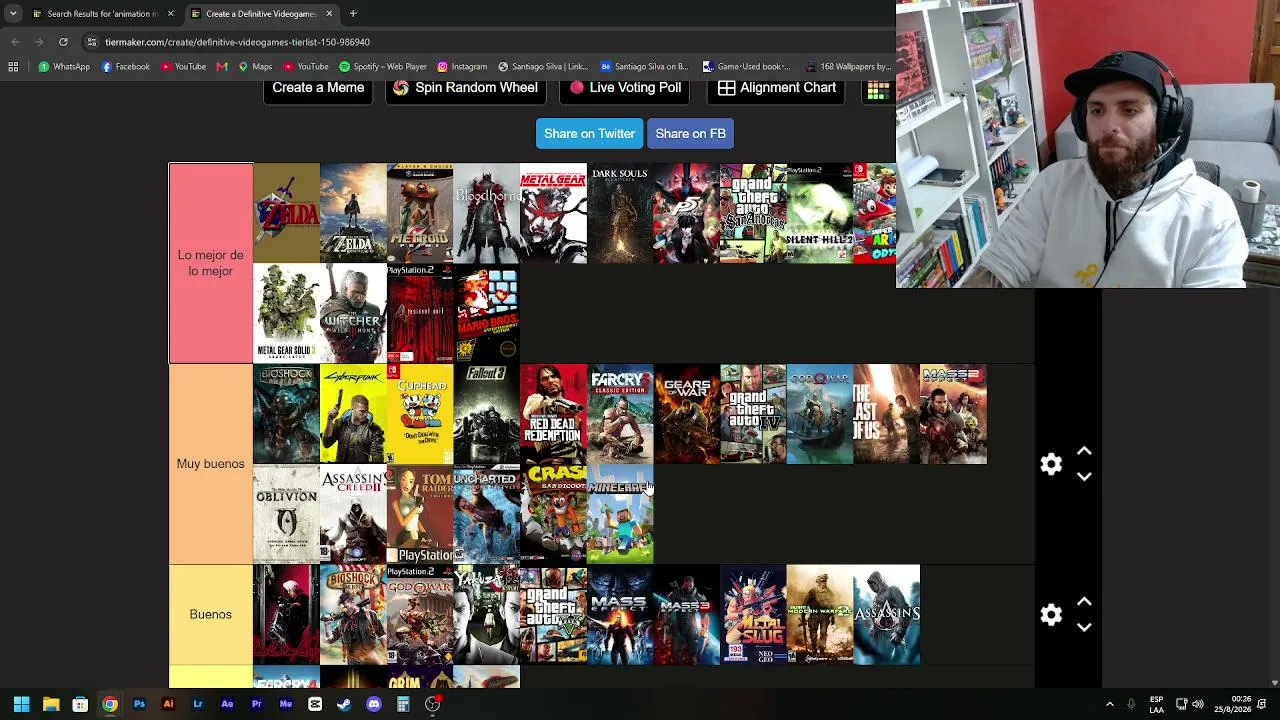Open Calculator from the taskbar
The image size is (1280, 720).
click(403, 705)
